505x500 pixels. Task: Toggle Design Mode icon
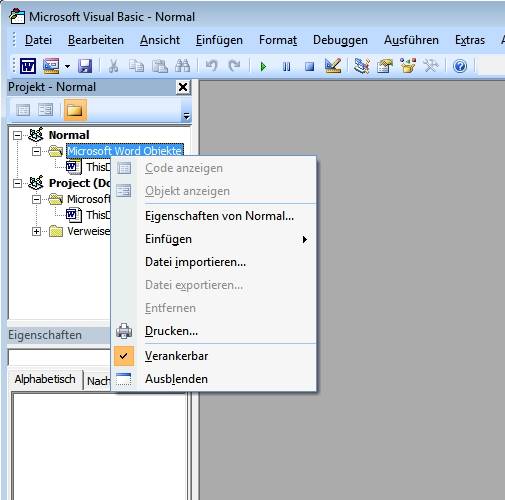[x=333, y=66]
